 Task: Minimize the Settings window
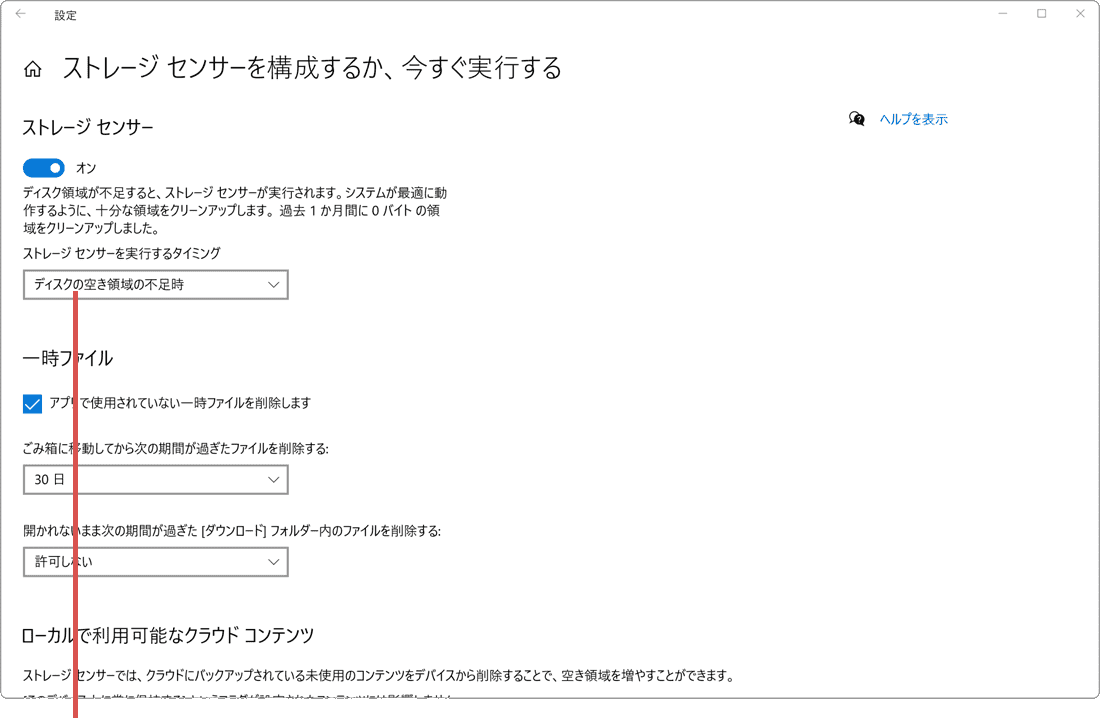pos(1001,13)
